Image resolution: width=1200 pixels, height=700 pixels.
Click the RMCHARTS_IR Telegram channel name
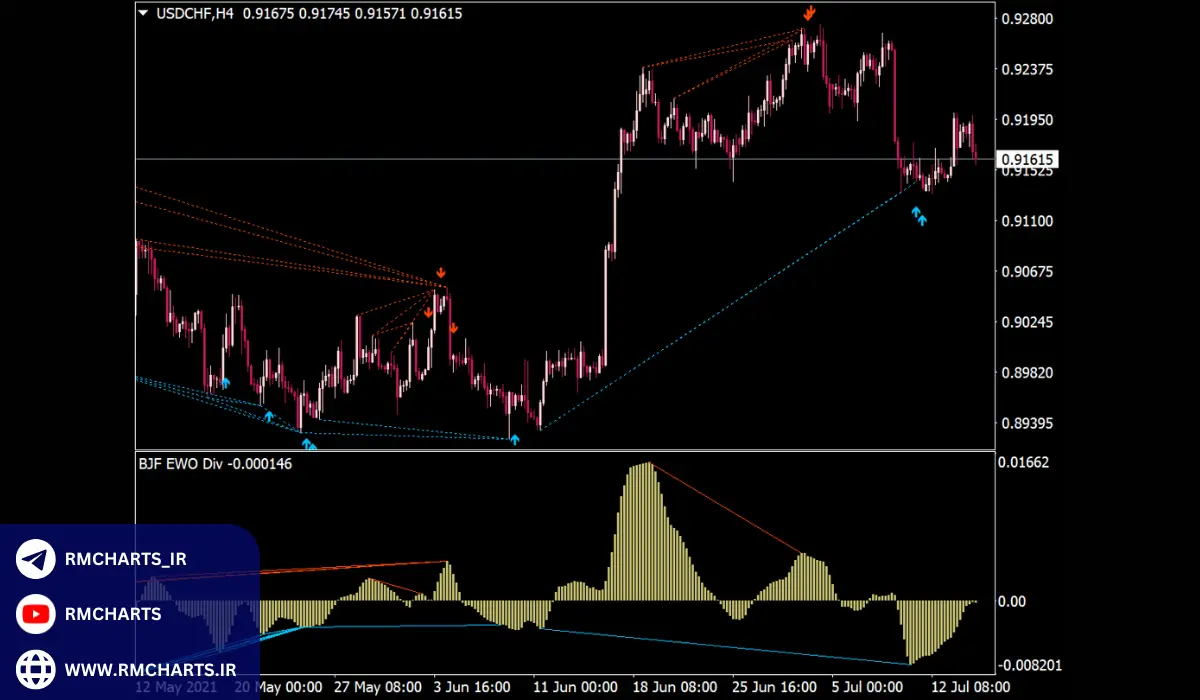tap(125, 560)
